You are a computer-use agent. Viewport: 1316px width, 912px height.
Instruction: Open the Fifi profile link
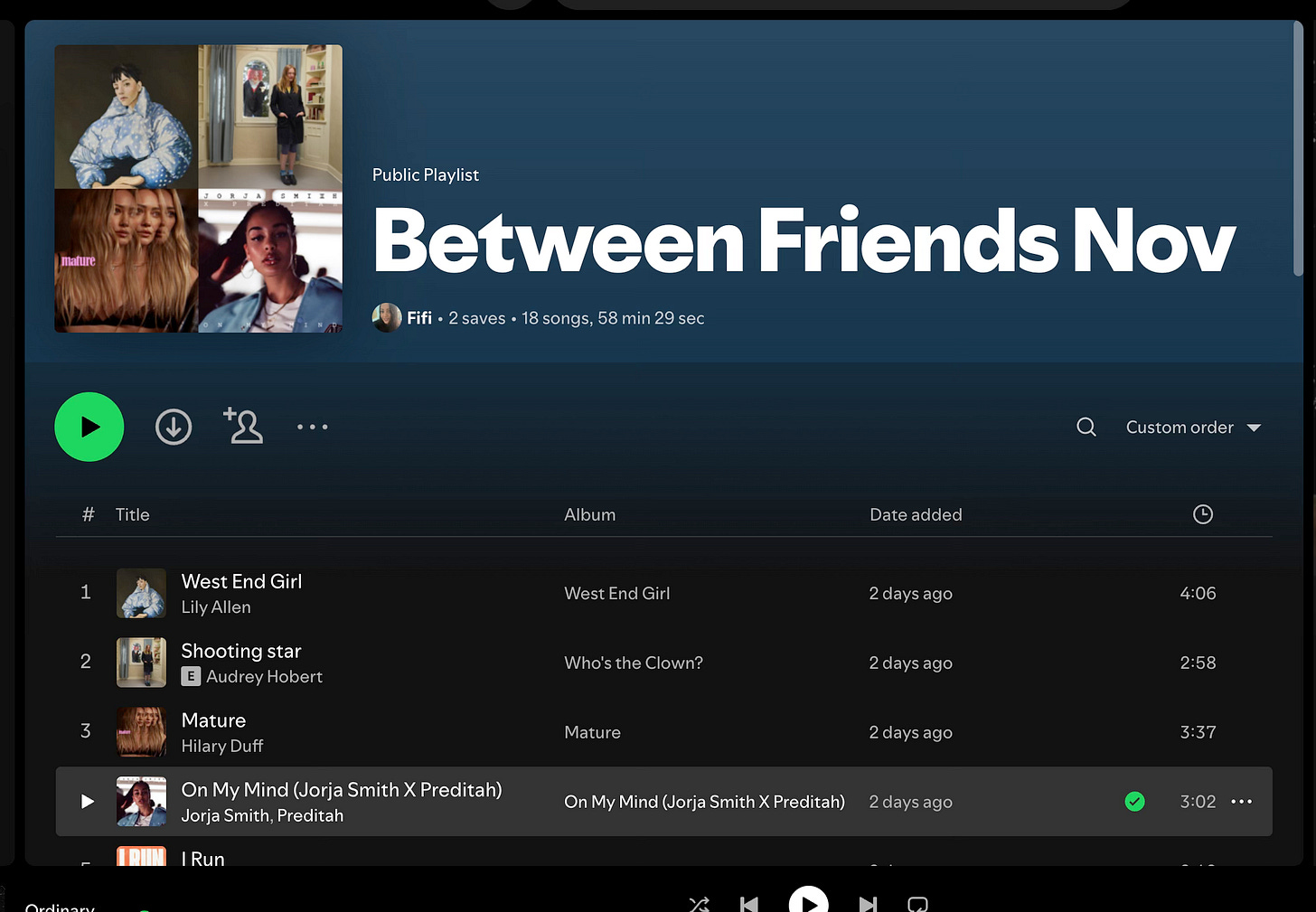(419, 318)
